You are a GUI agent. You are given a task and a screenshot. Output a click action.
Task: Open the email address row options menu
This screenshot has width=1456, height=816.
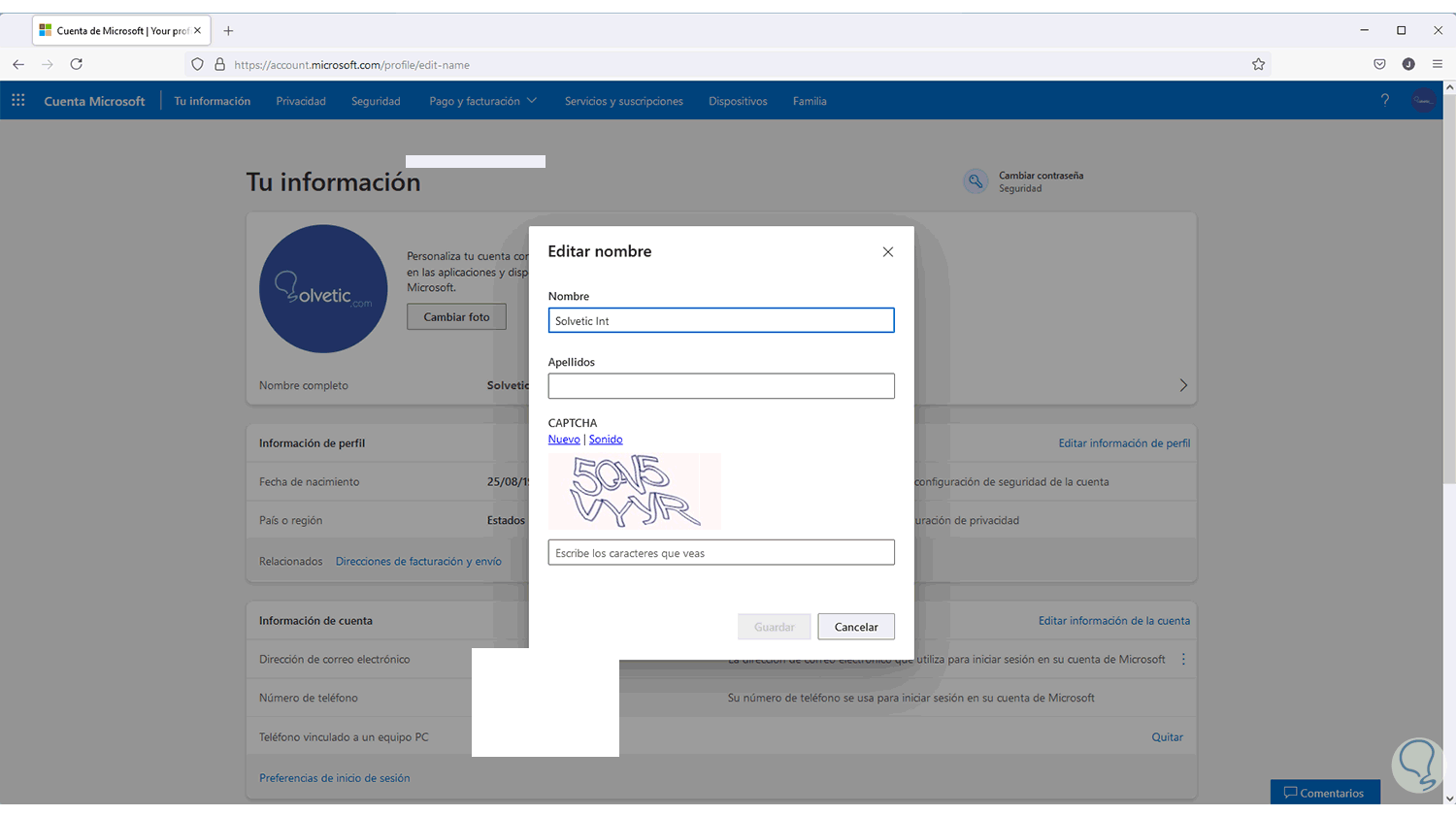click(x=1183, y=659)
